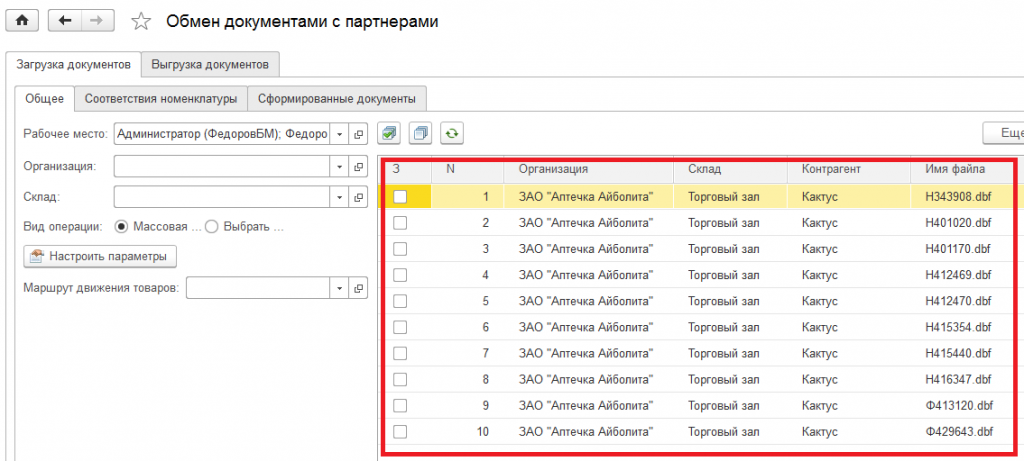Open Склад value via open icon
The height and width of the screenshot is (461, 1024).
[359, 197]
